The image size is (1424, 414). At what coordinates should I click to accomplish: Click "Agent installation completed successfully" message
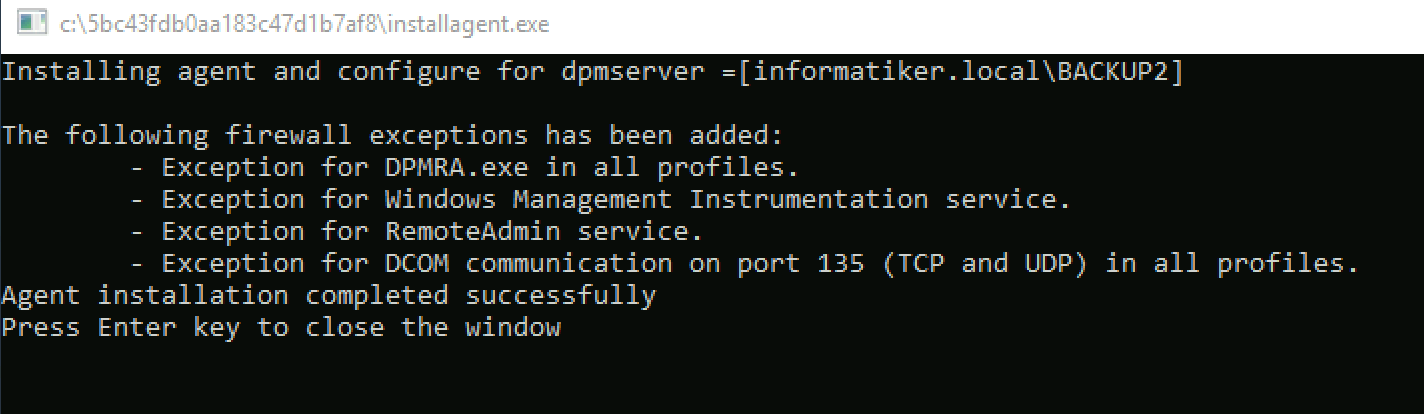(x=329, y=296)
